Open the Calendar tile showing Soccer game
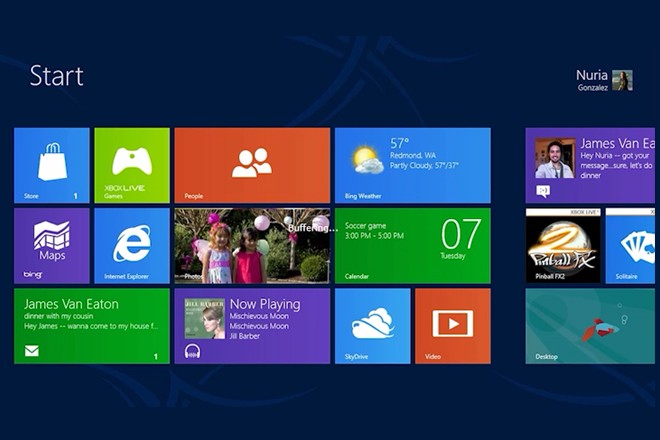The height and width of the screenshot is (440, 660). click(412, 246)
